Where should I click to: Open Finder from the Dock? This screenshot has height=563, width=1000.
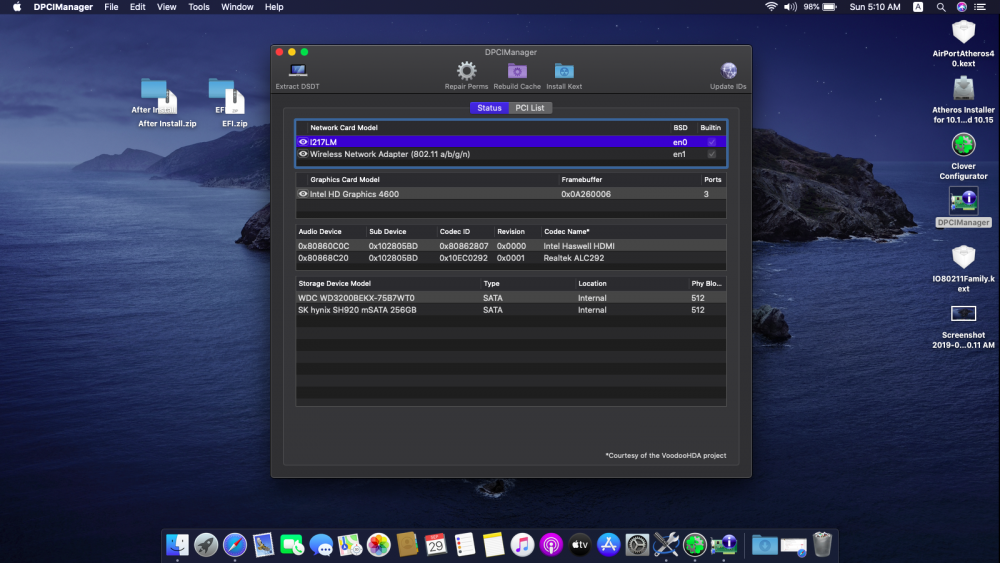tap(177, 545)
